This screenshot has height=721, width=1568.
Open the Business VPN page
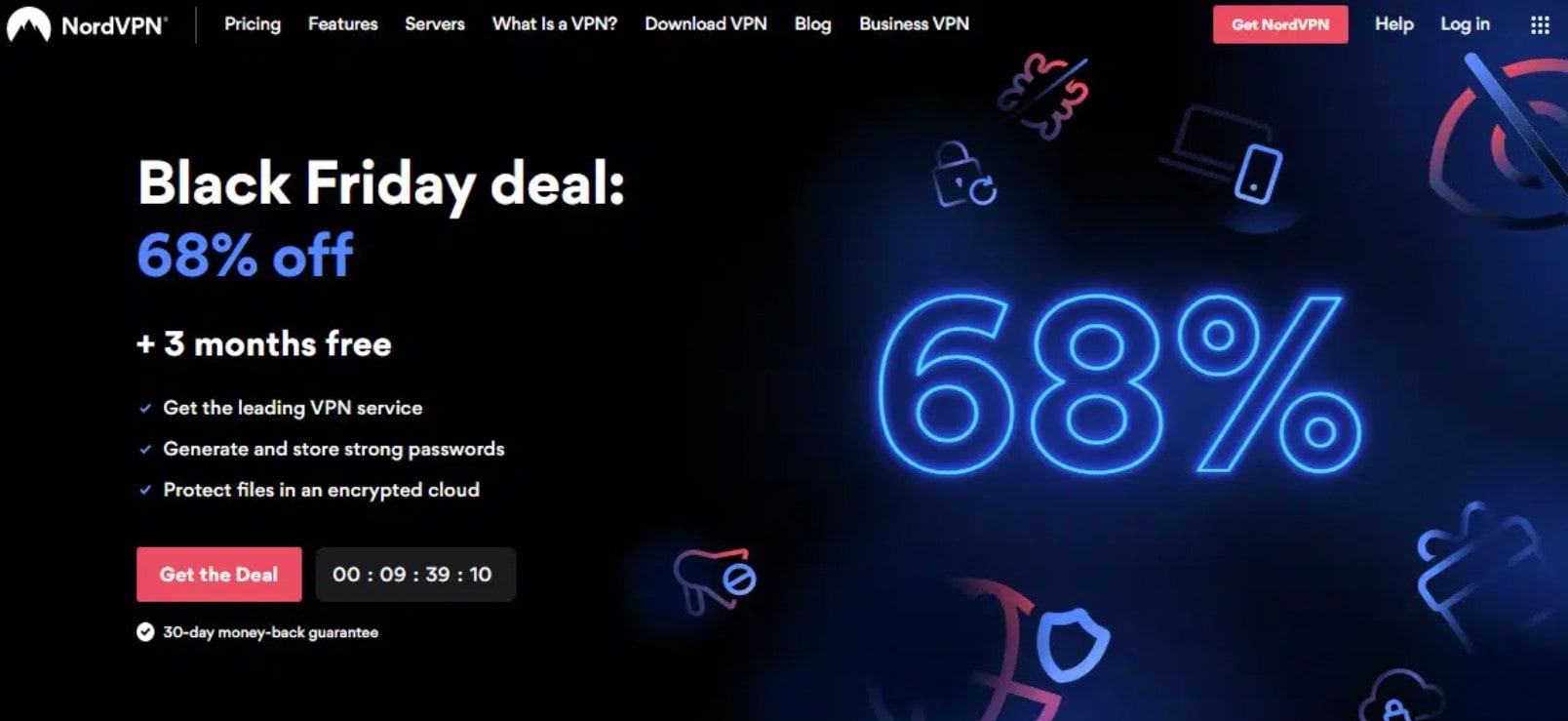914,24
